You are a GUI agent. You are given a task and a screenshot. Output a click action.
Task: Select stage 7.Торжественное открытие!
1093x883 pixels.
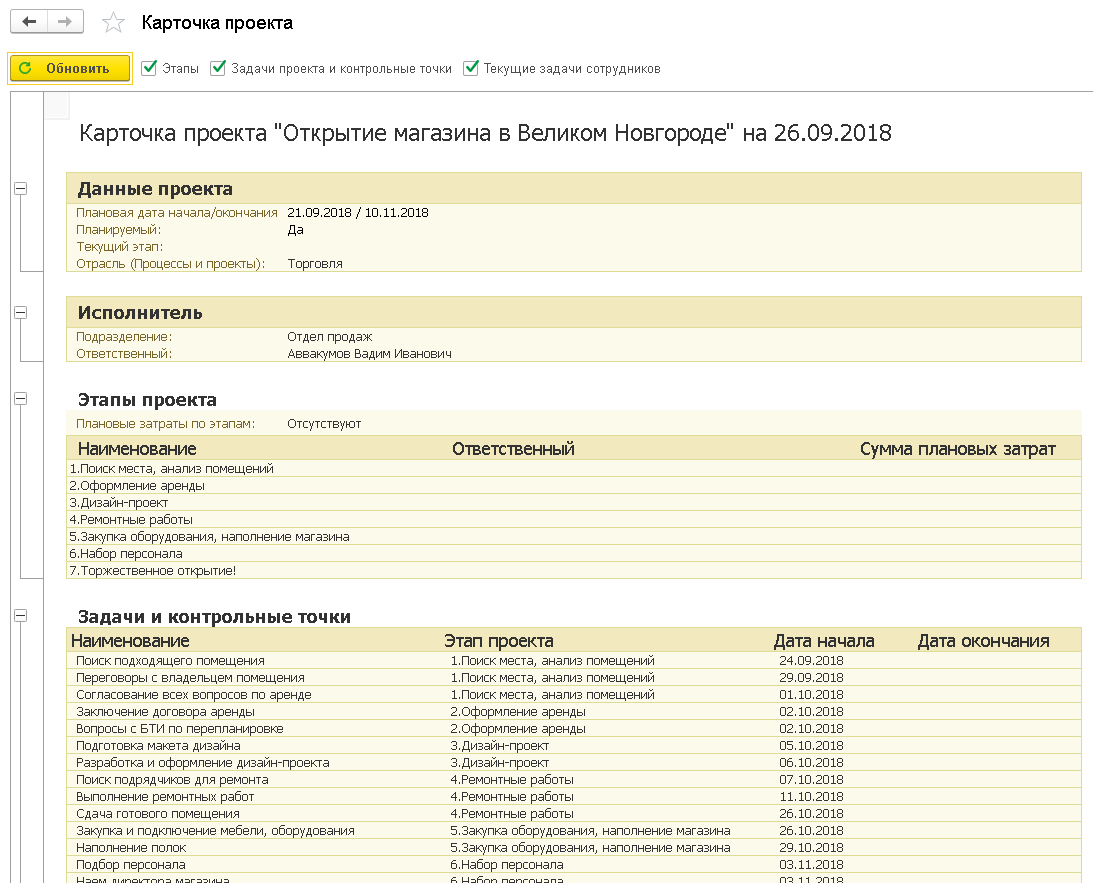[153, 571]
